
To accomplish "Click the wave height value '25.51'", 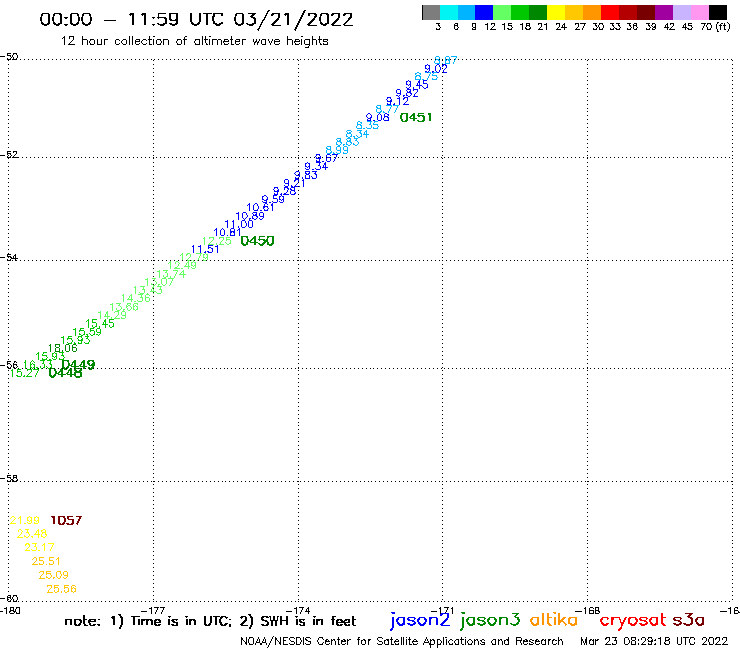I will (46, 561).
